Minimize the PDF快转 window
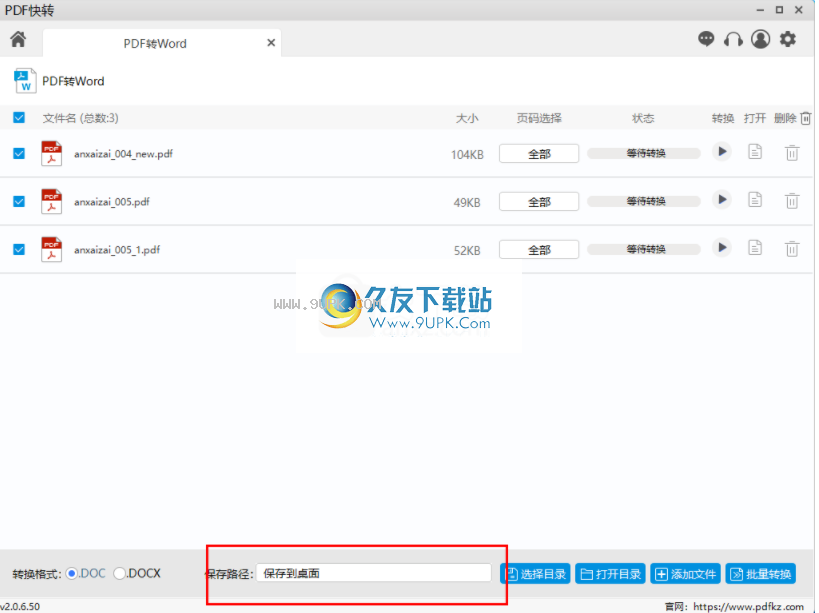This screenshot has width=819, height=613. click(760, 10)
